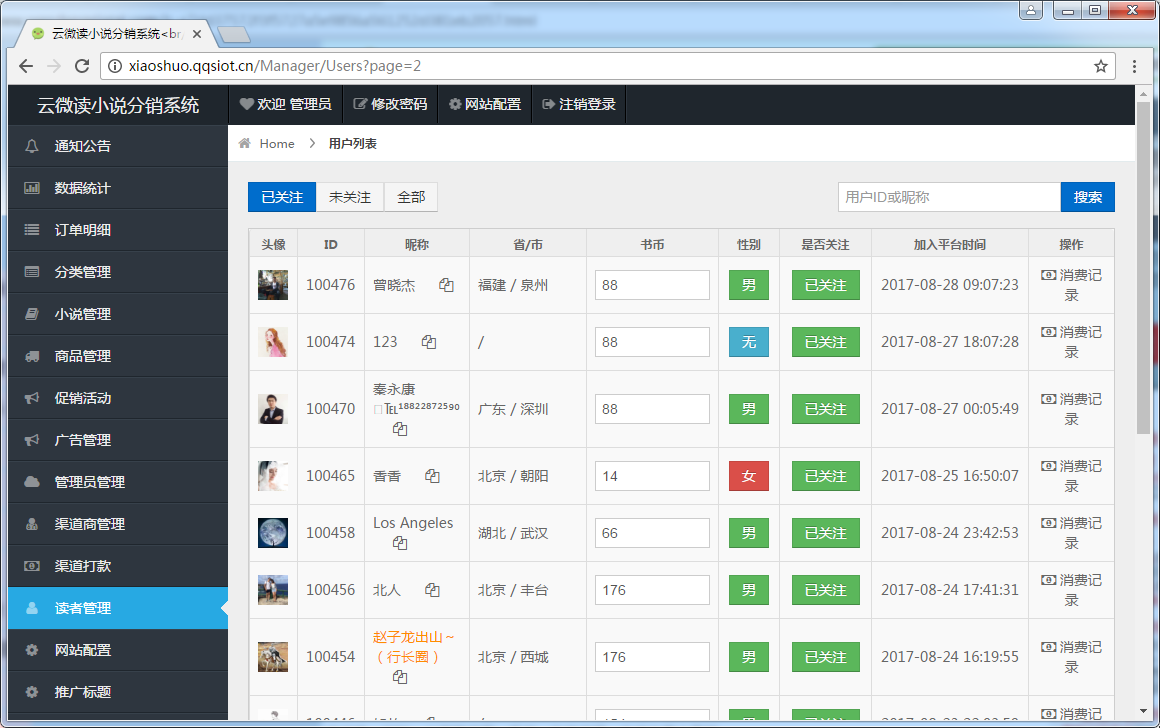
Task: Click the copy icon next to 北人
Action: click(x=432, y=590)
